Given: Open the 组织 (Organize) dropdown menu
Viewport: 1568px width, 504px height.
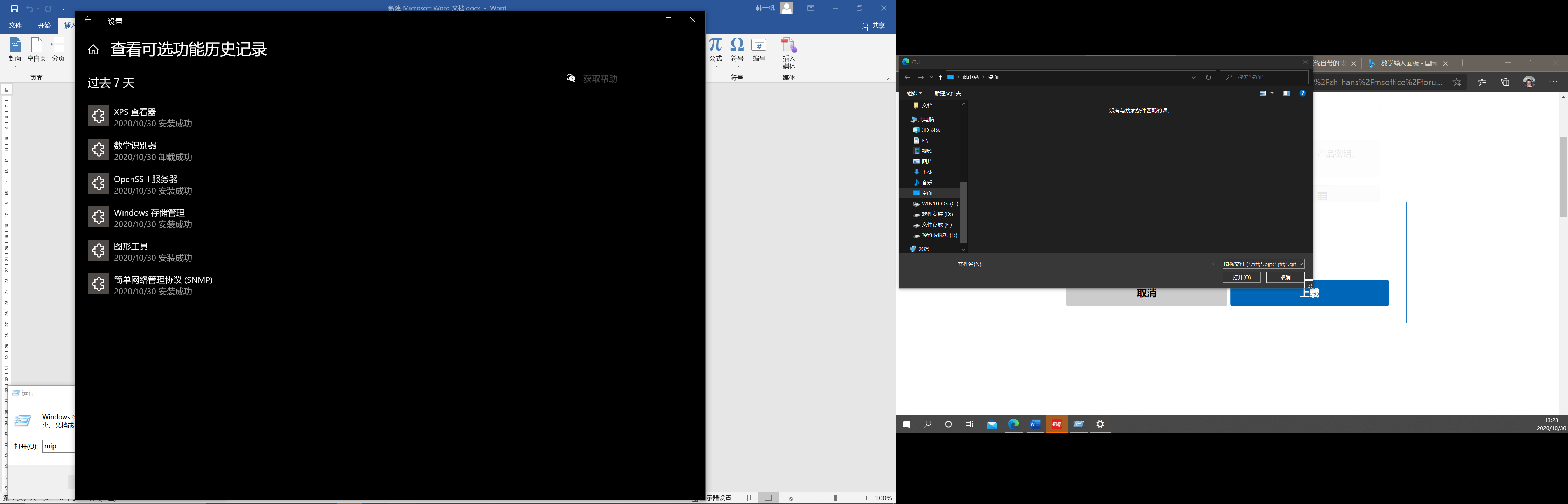Looking at the screenshot, I should [914, 93].
